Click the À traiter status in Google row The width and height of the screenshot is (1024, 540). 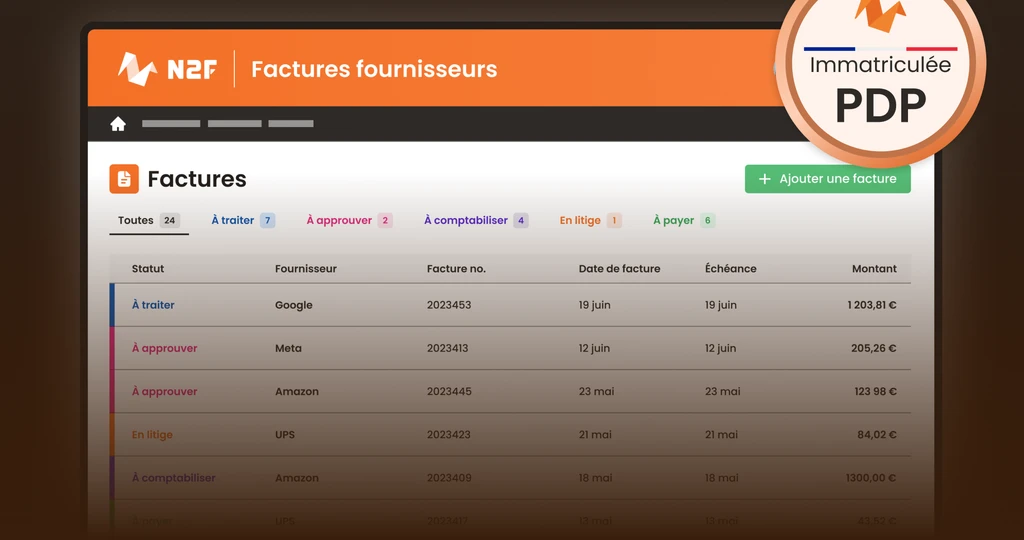153,305
